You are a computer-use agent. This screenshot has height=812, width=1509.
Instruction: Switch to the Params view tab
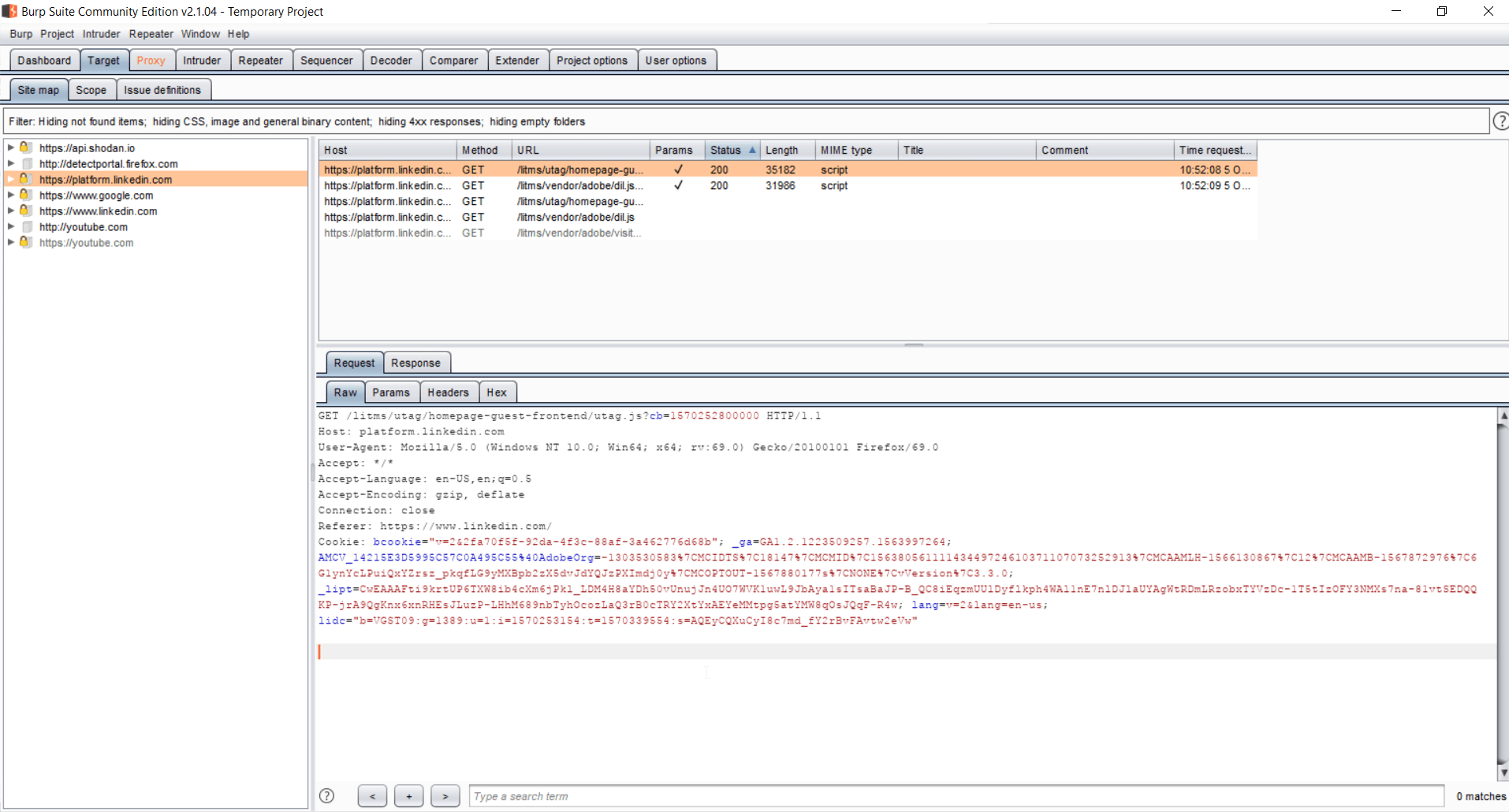[x=391, y=392]
